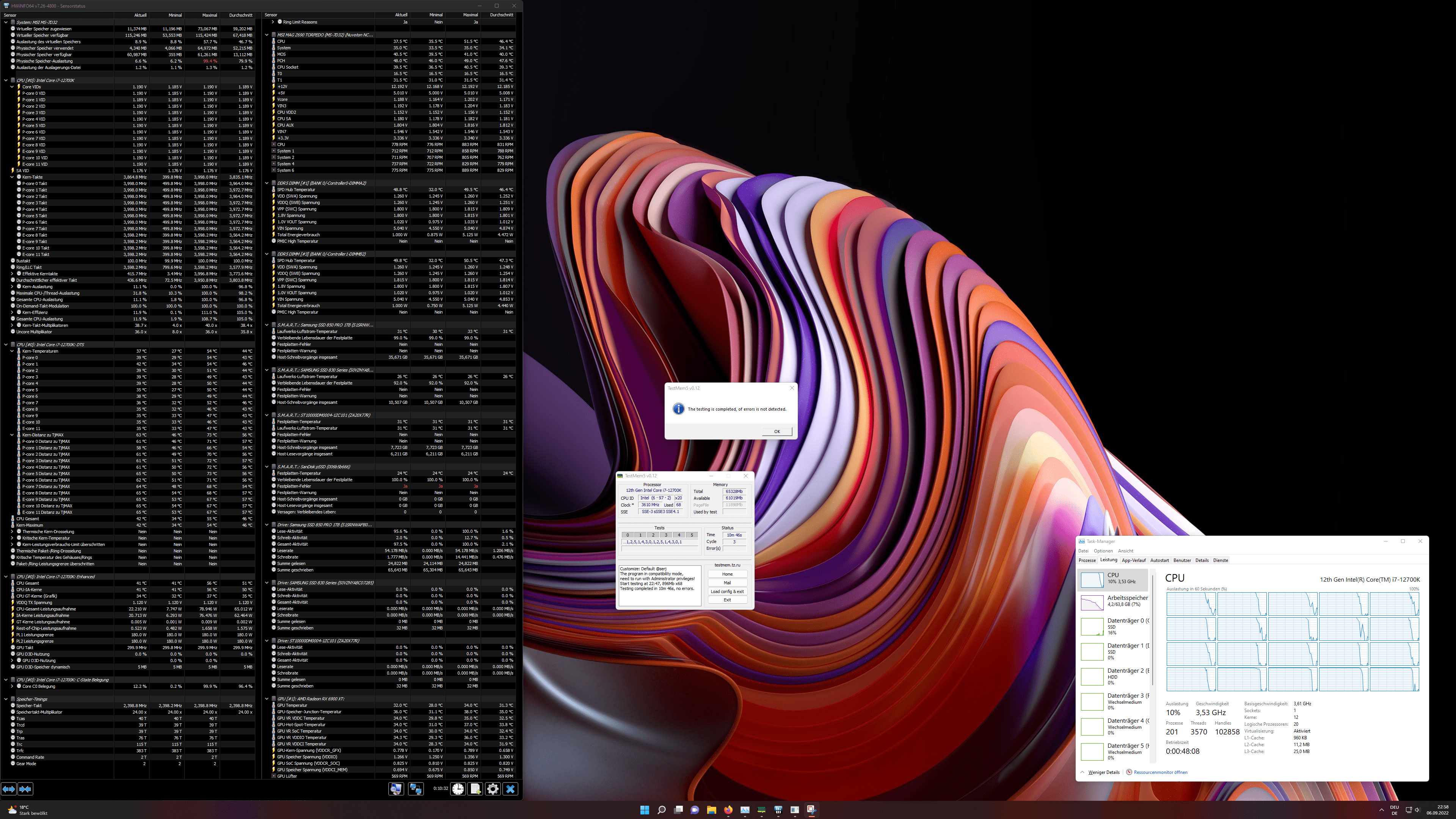Screen dimensions: 1456x819
Task: Open Chat icon in taskbar
Action: (695, 810)
